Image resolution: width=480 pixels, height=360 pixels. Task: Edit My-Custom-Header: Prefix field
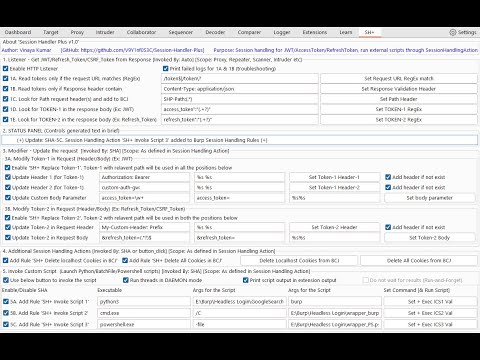pos(145,227)
